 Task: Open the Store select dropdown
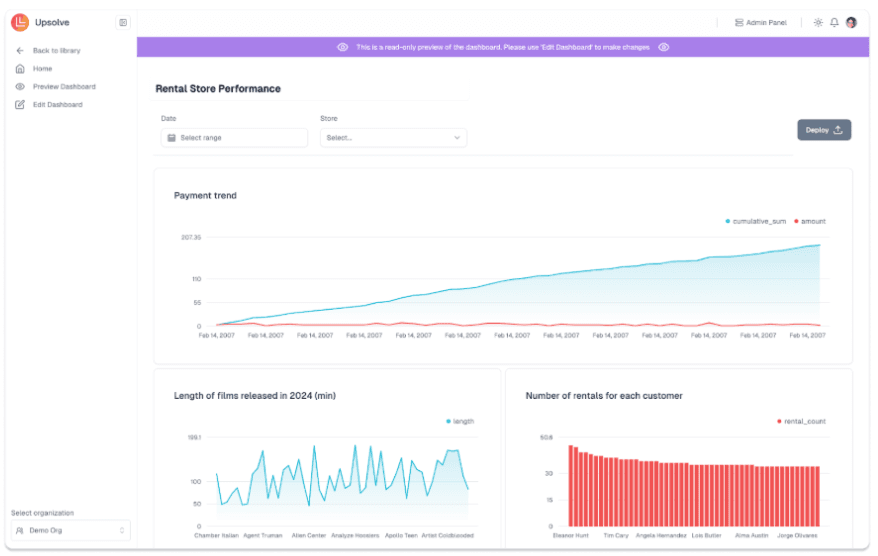pyautogui.click(x=394, y=138)
